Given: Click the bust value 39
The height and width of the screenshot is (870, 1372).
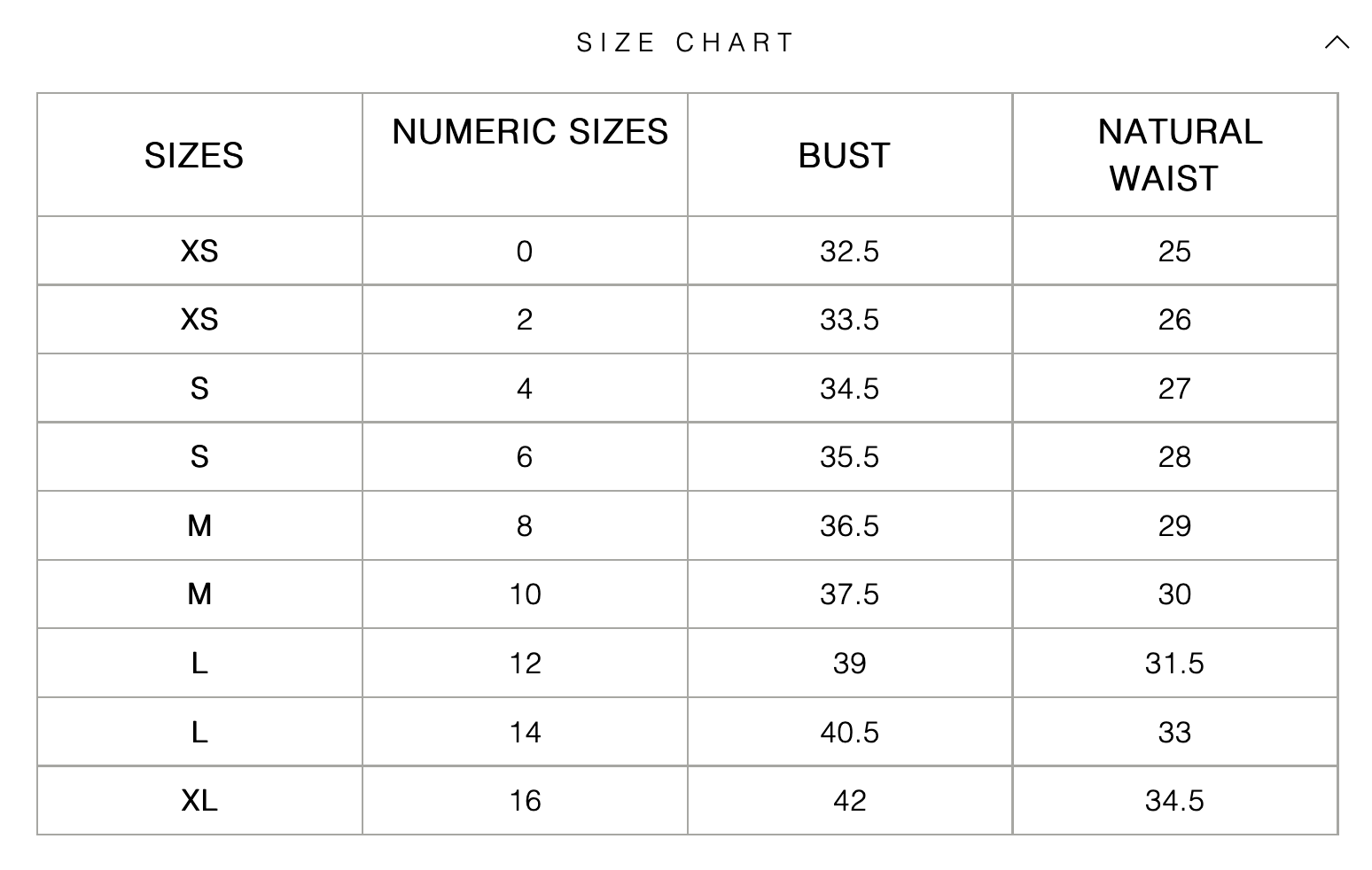Looking at the screenshot, I should point(849,664).
